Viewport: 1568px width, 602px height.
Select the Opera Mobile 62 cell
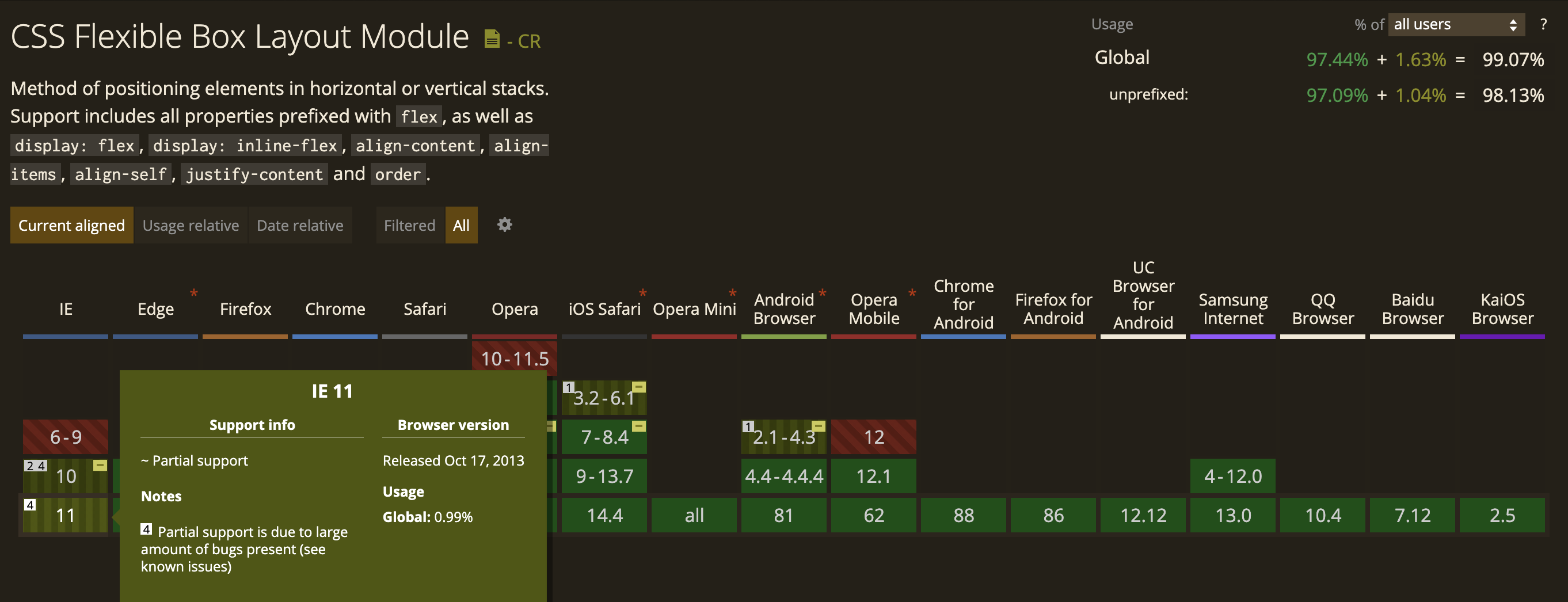coord(874,516)
